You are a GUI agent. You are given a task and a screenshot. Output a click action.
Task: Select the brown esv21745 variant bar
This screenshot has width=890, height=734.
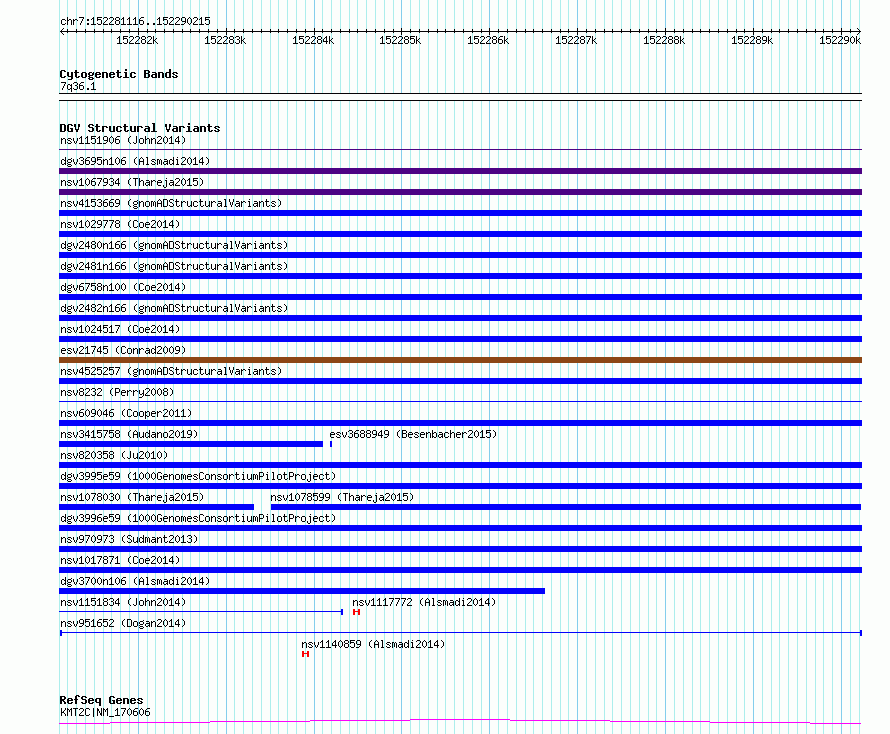coord(460,360)
